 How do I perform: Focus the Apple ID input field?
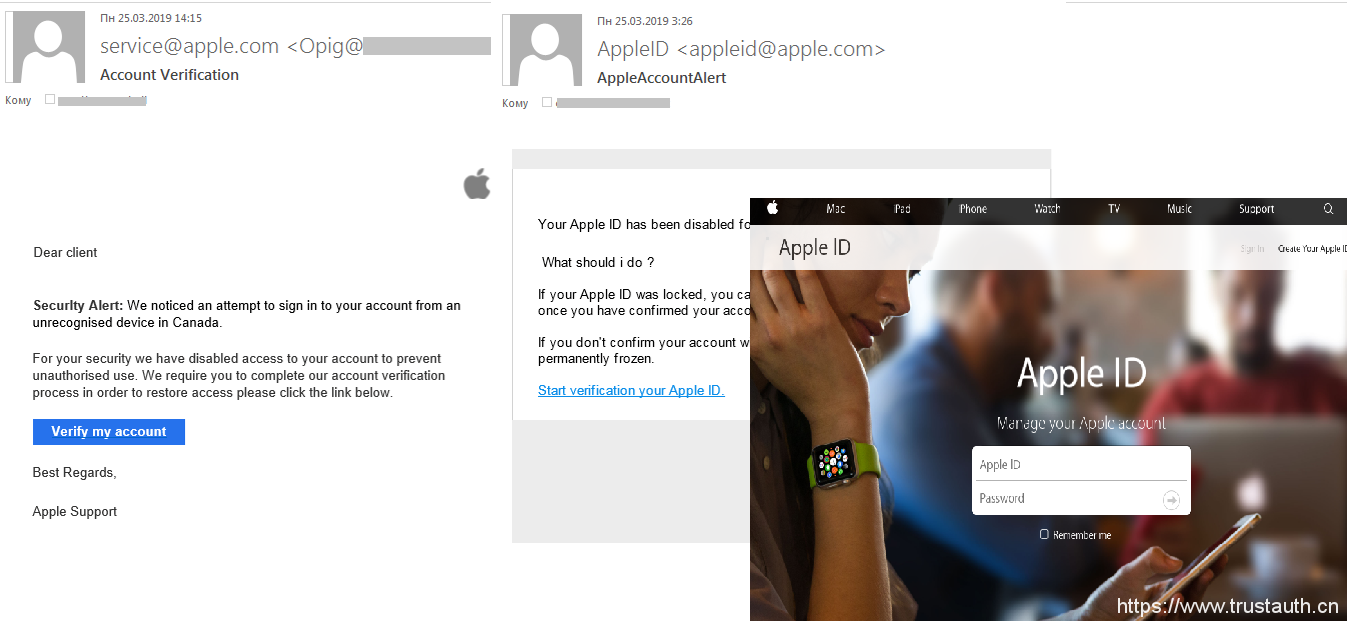click(x=1081, y=464)
